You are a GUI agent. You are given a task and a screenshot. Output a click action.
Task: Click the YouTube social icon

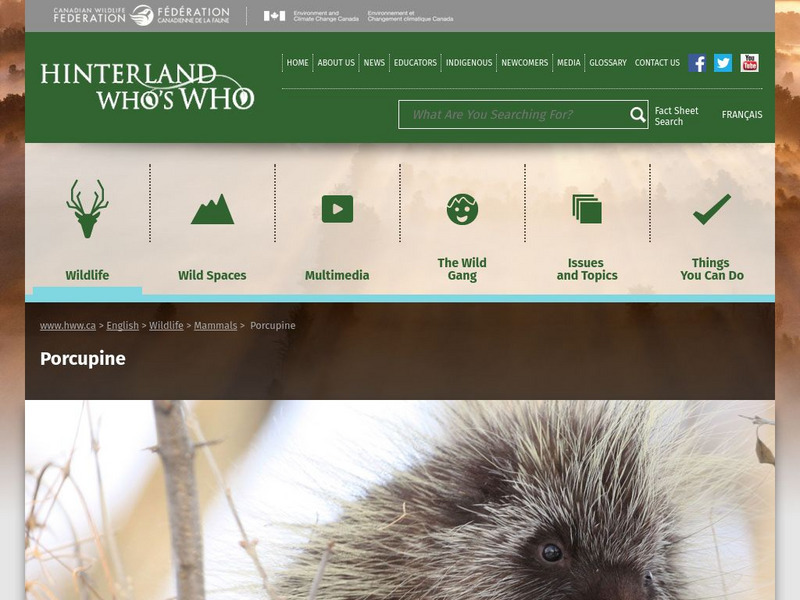coord(748,63)
